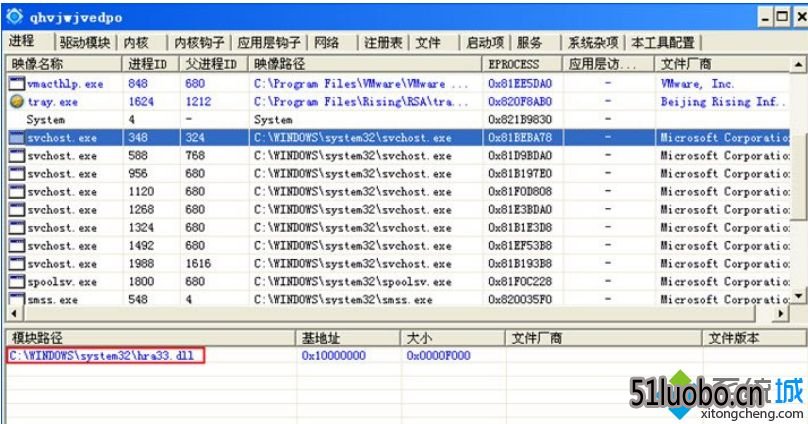
Task: Switch to the 进程 tab
Action: click(x=22, y=41)
